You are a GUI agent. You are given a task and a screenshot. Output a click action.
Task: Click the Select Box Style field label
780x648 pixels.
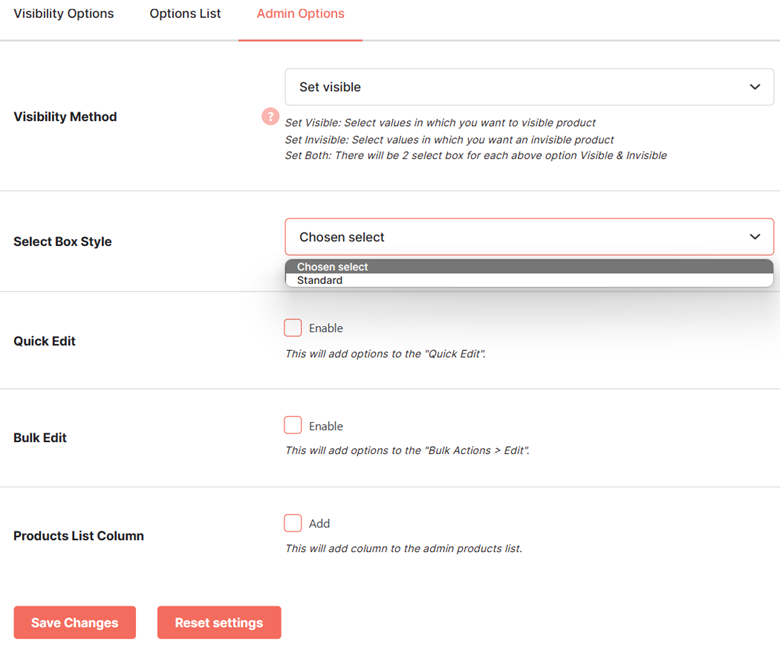tap(63, 242)
